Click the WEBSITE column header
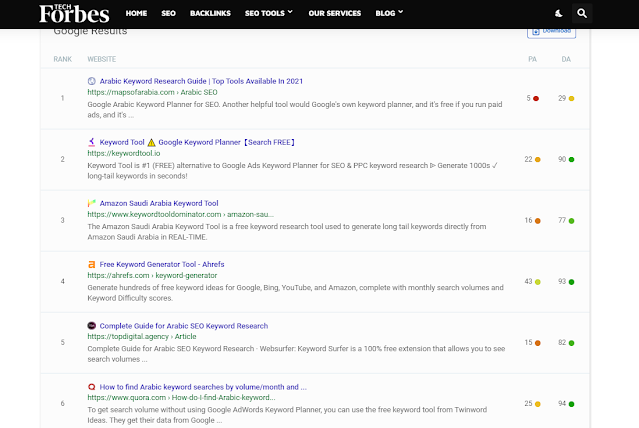 click(x=101, y=59)
